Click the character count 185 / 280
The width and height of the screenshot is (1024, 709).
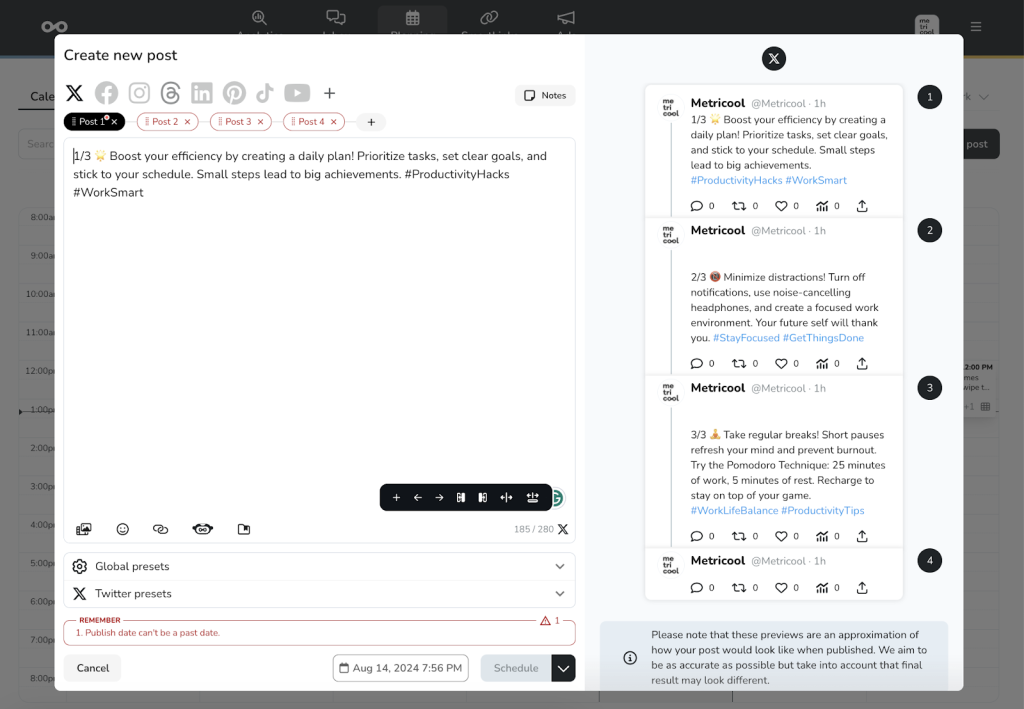(x=534, y=529)
